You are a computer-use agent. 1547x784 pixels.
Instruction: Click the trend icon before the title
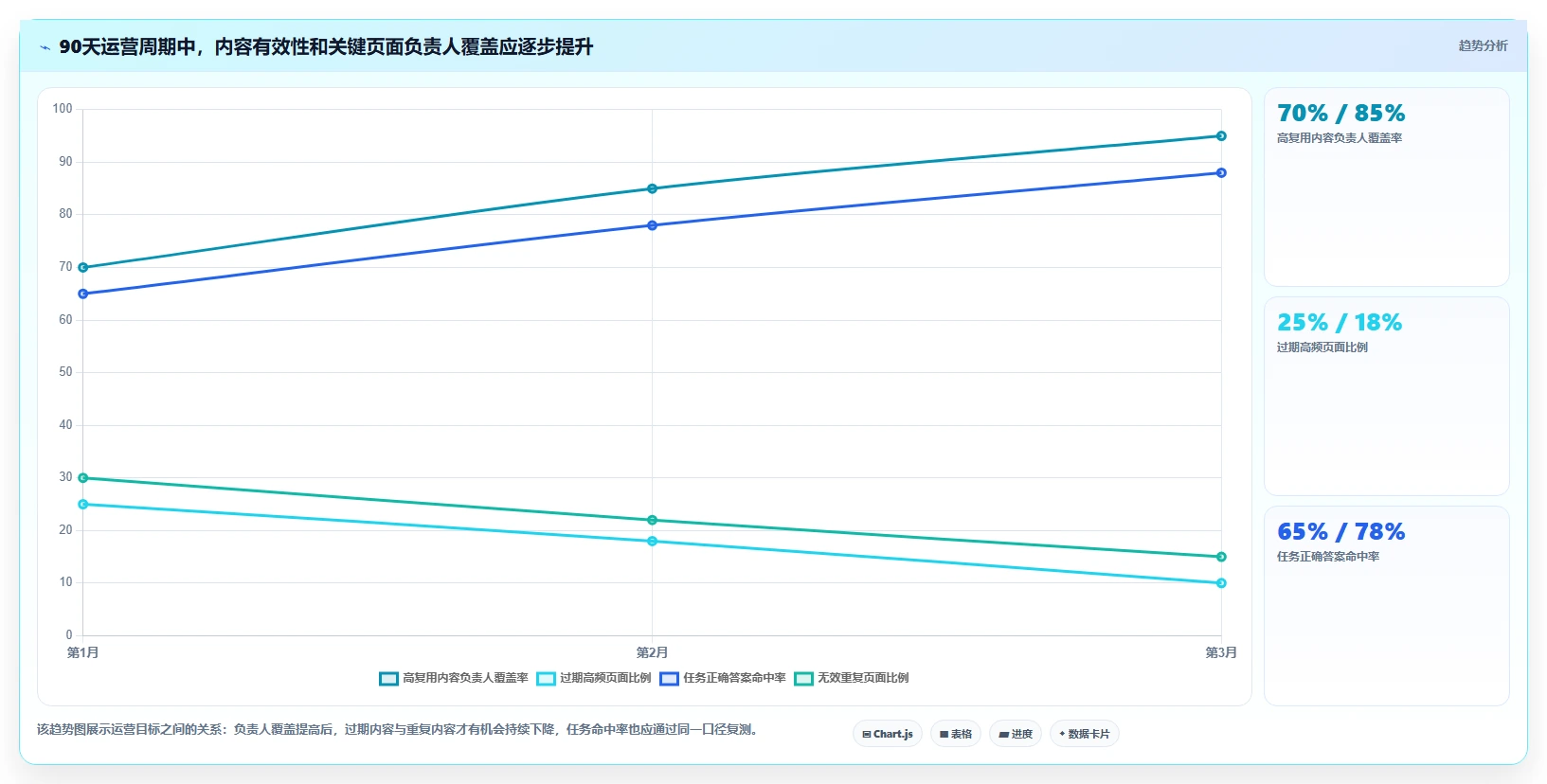click(45, 47)
